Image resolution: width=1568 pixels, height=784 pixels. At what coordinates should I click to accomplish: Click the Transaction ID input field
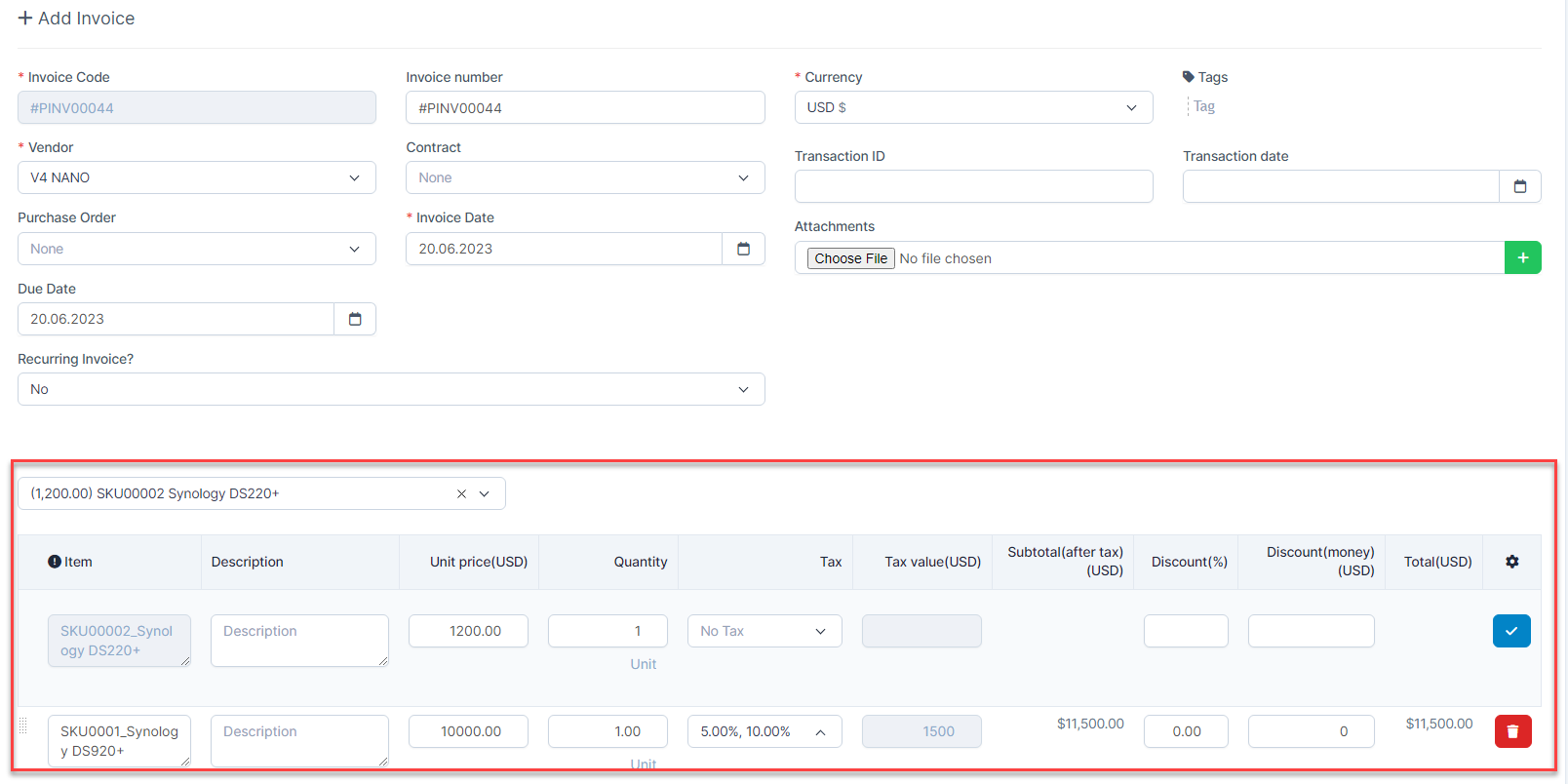972,186
